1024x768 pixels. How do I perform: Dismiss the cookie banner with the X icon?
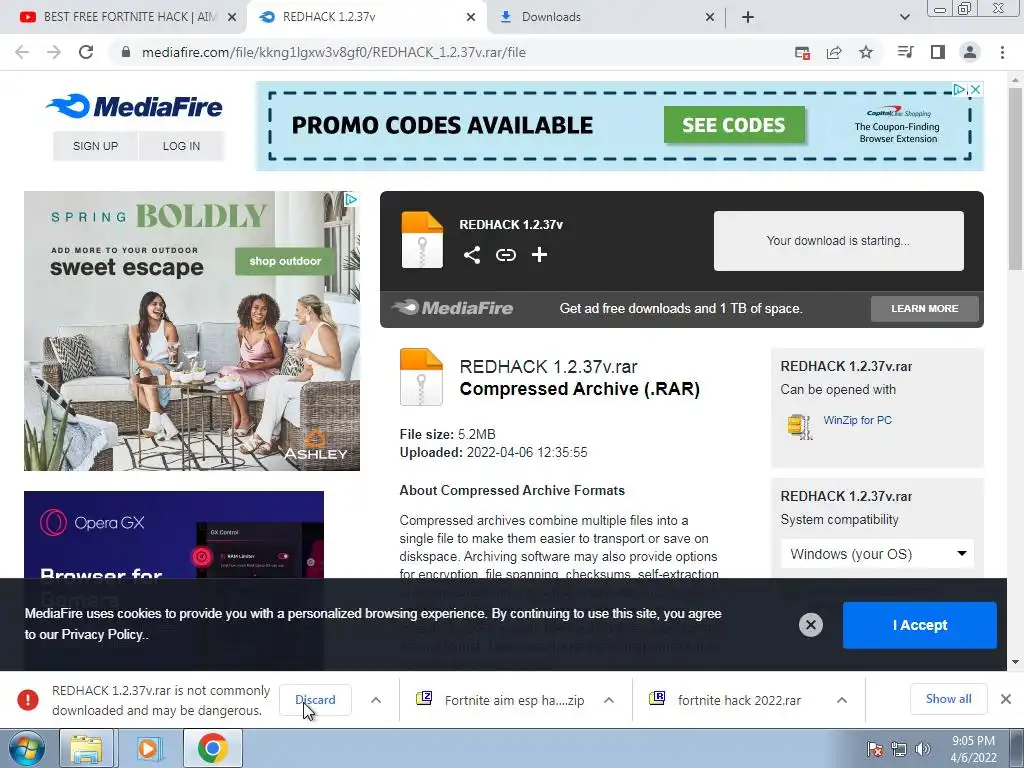pos(810,625)
